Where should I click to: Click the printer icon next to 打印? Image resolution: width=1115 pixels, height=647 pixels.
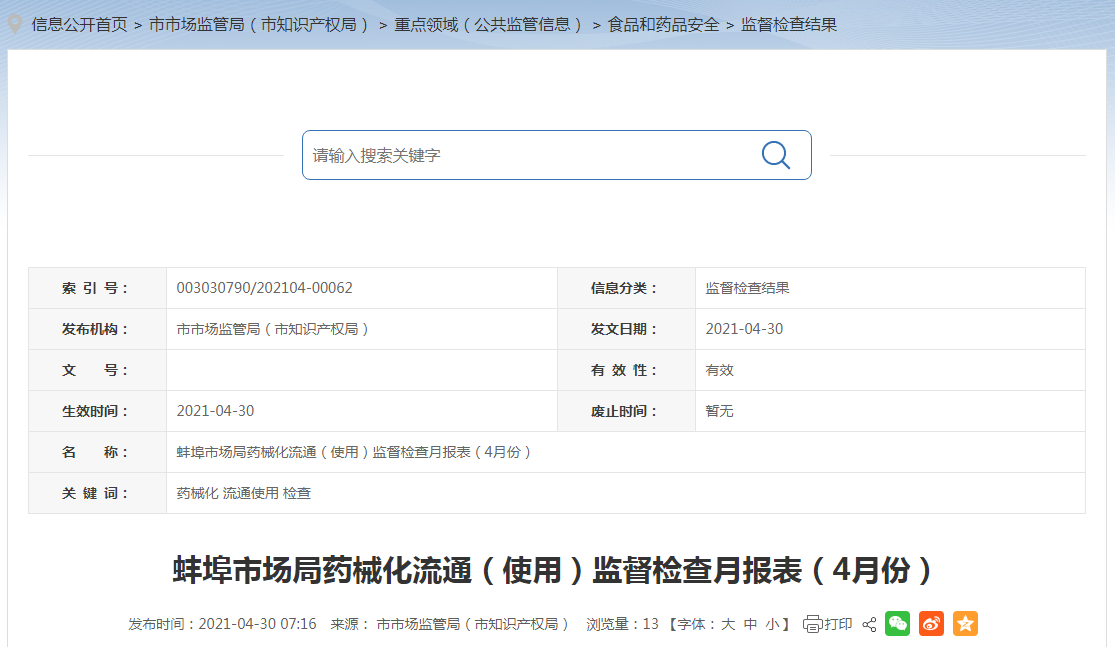click(x=813, y=624)
